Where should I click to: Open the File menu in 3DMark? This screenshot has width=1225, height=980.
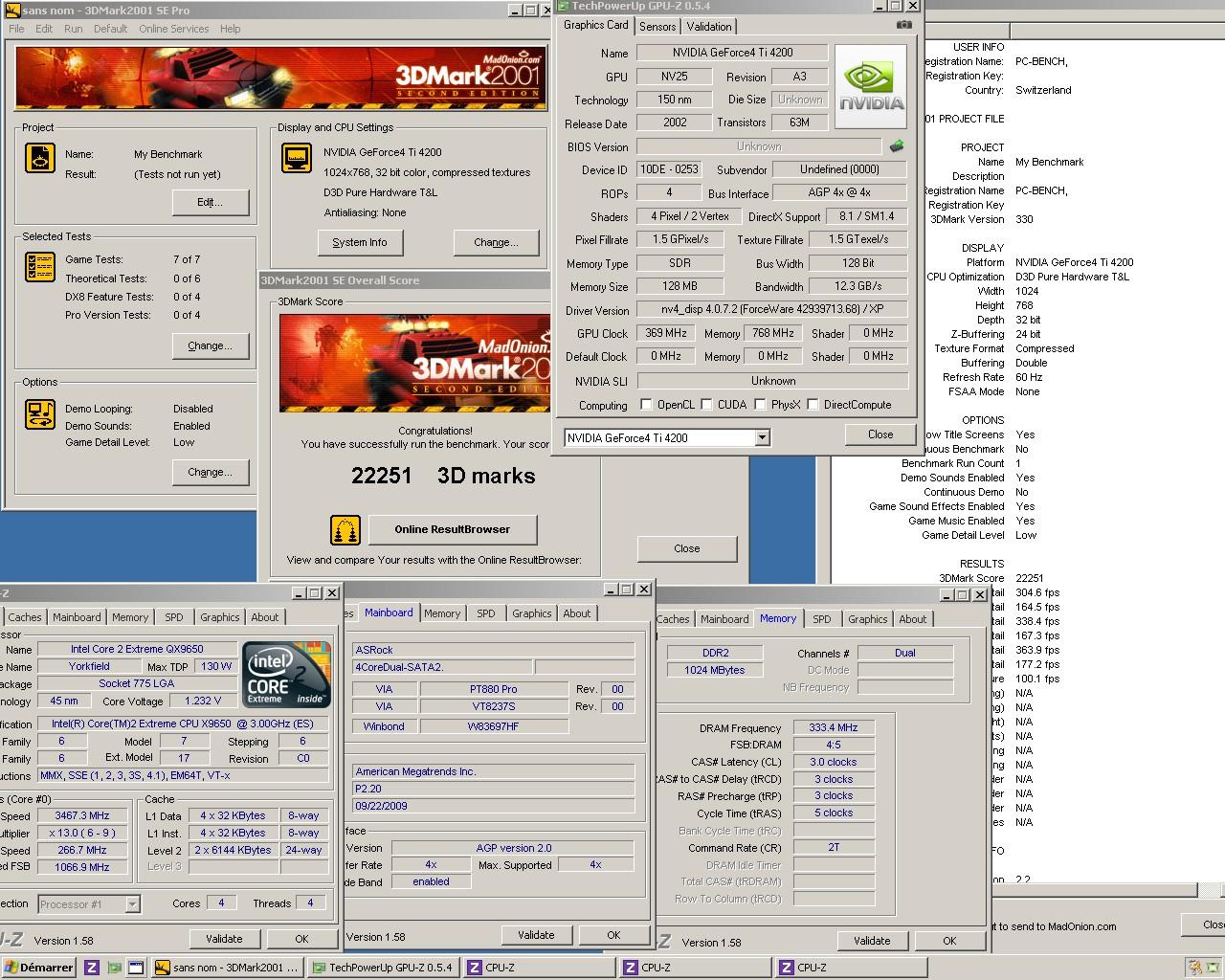point(16,29)
